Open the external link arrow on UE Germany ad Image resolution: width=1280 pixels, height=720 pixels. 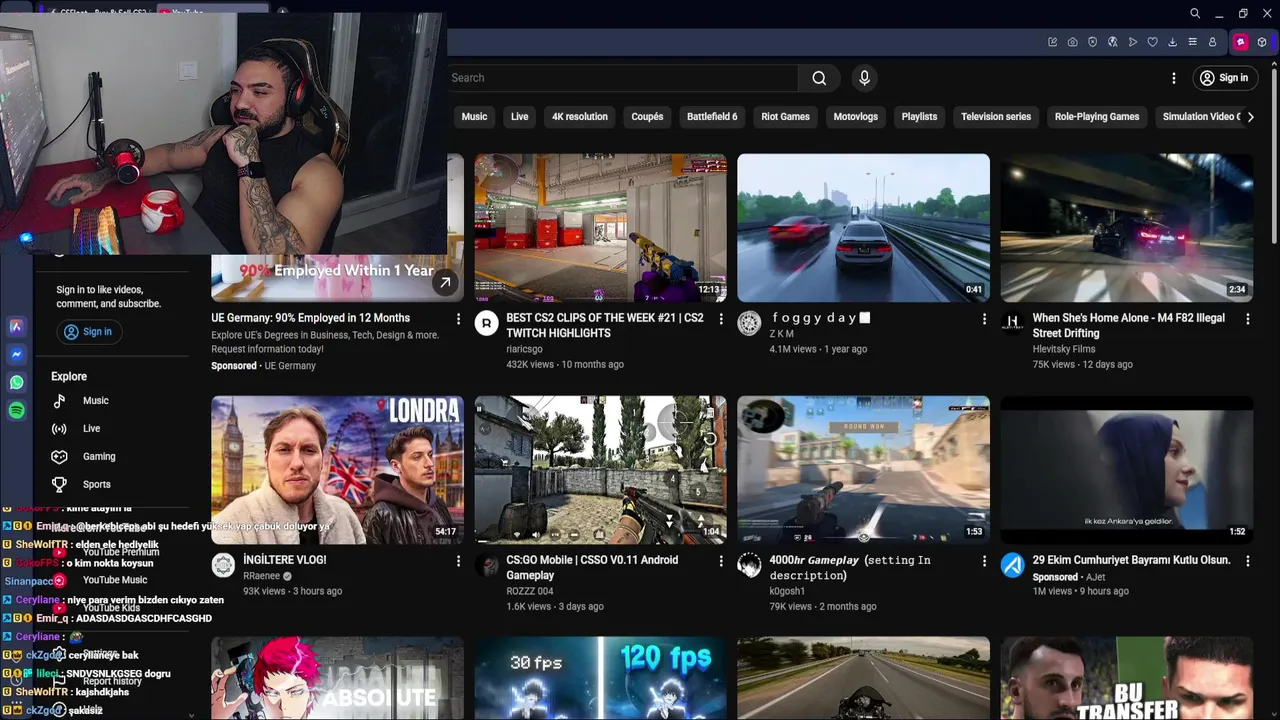pyautogui.click(x=445, y=283)
